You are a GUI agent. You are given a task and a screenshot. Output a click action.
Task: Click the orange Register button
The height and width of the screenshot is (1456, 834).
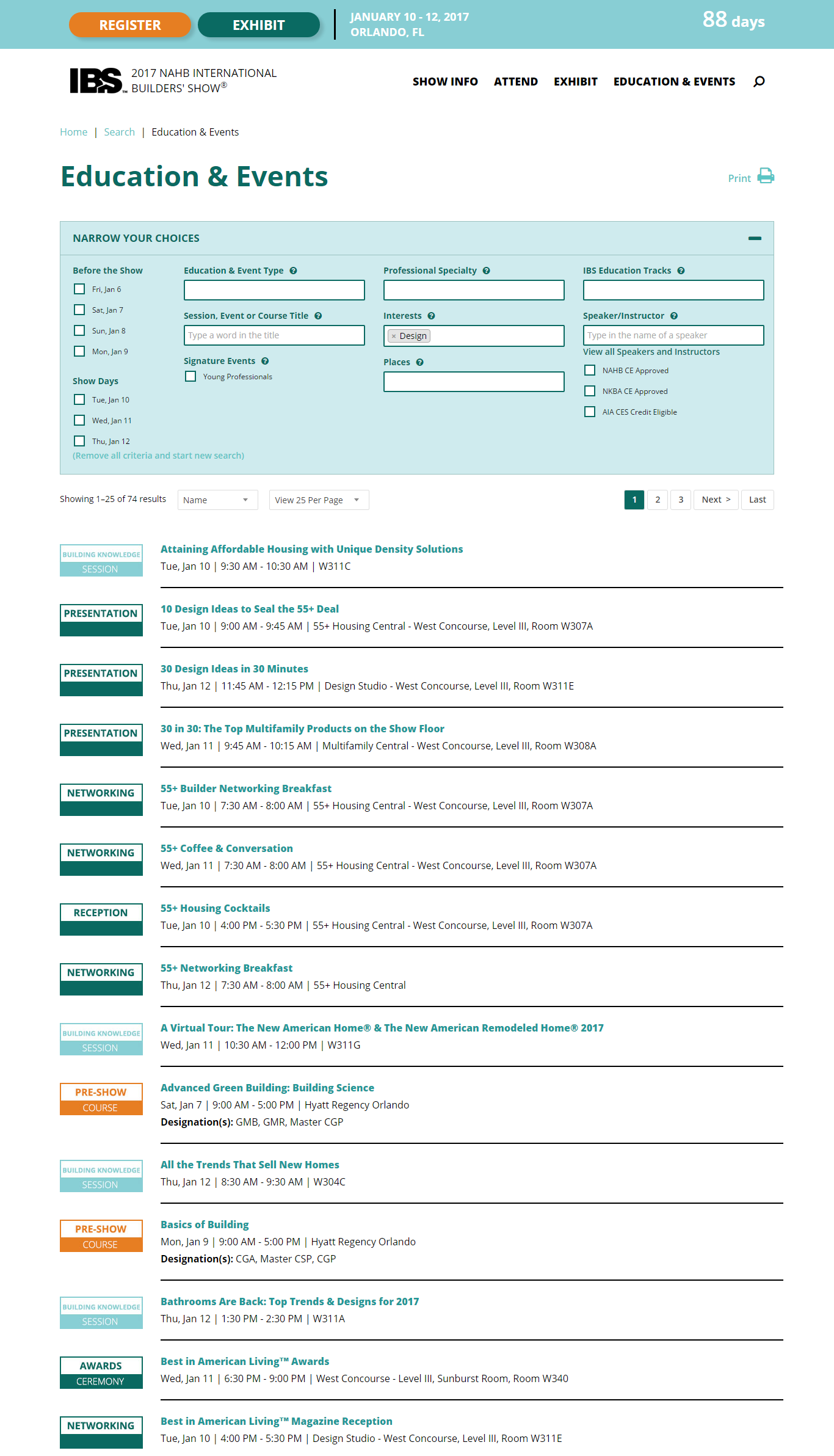[x=130, y=25]
